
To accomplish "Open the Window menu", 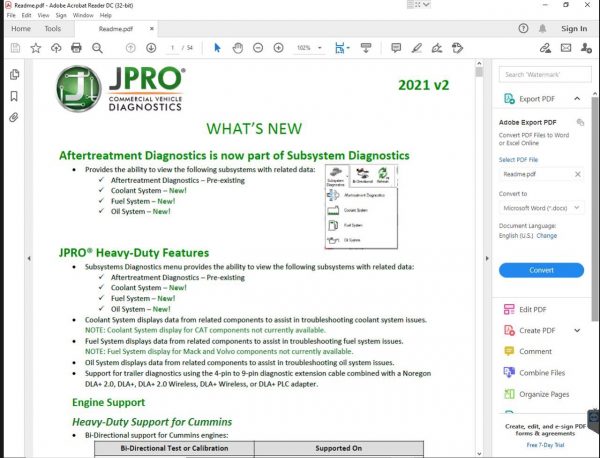I will click(x=83, y=15).
